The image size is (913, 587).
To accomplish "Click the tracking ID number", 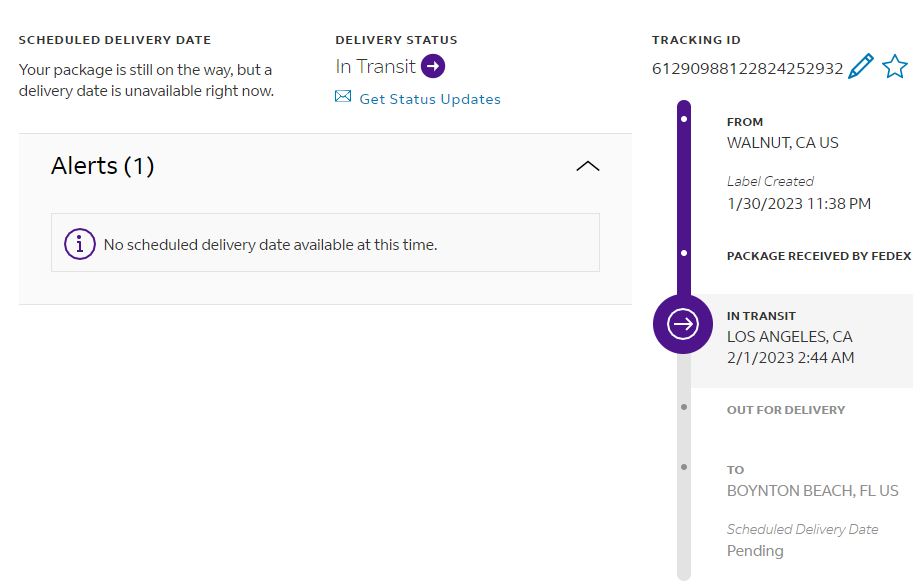I will [747, 68].
